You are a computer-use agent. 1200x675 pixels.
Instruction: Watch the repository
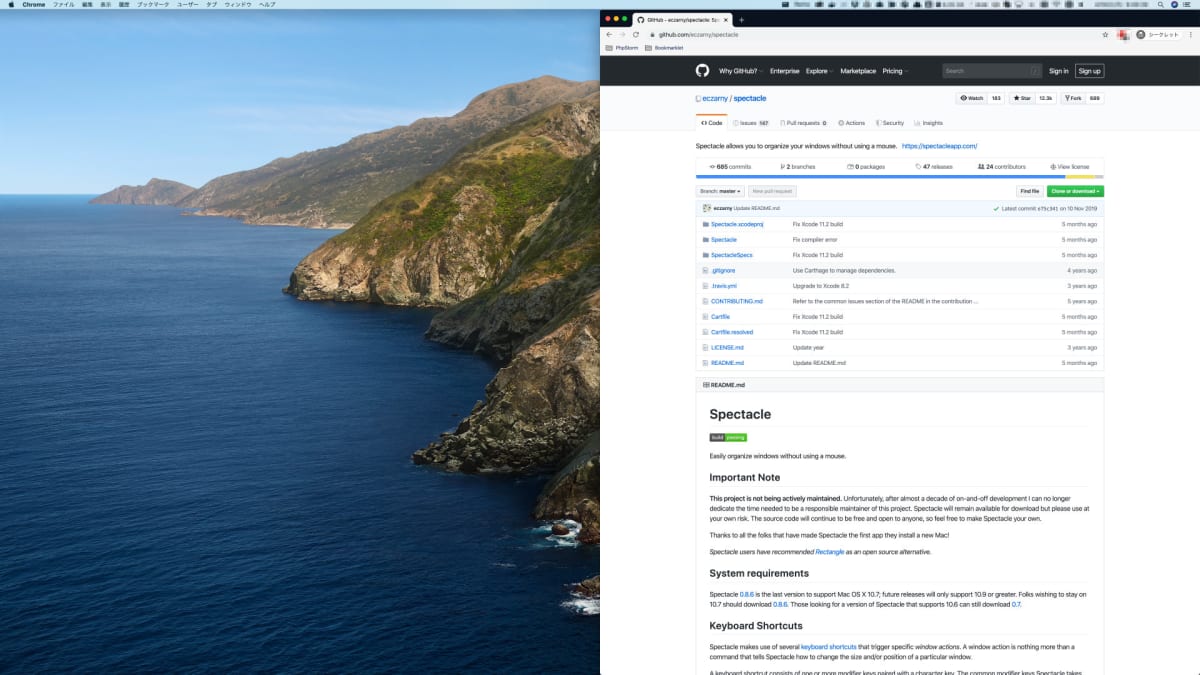coord(971,98)
